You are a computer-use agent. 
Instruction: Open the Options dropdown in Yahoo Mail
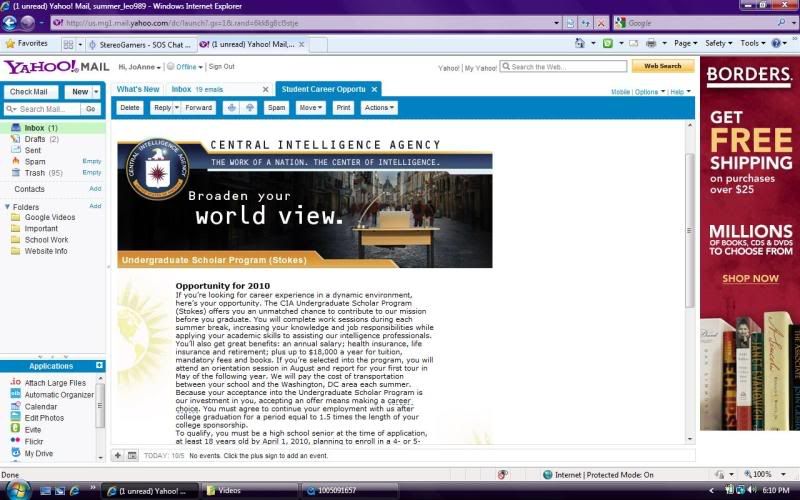(650, 92)
